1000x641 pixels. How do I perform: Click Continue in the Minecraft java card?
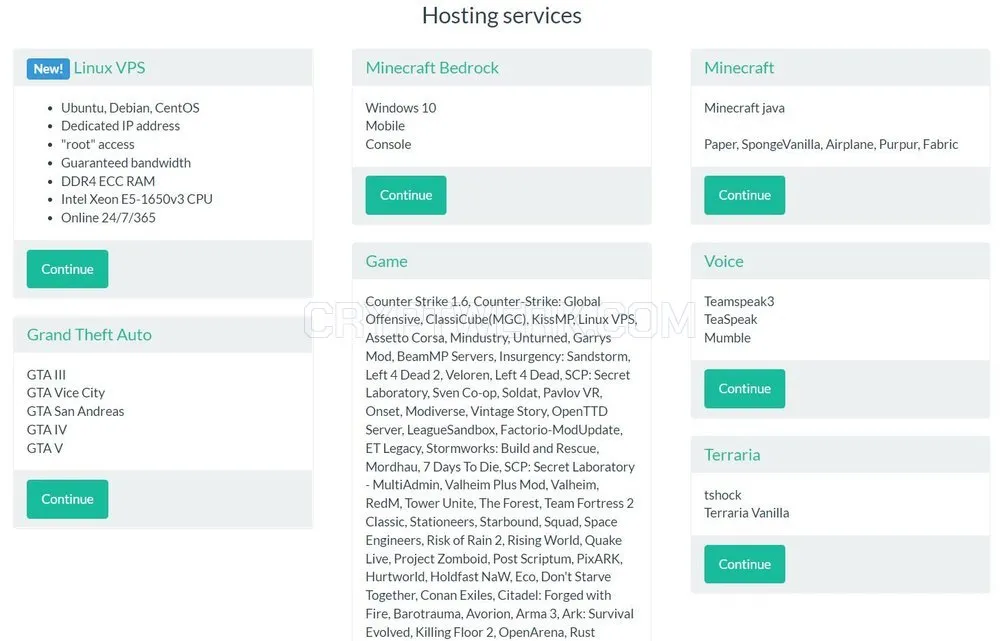(744, 195)
